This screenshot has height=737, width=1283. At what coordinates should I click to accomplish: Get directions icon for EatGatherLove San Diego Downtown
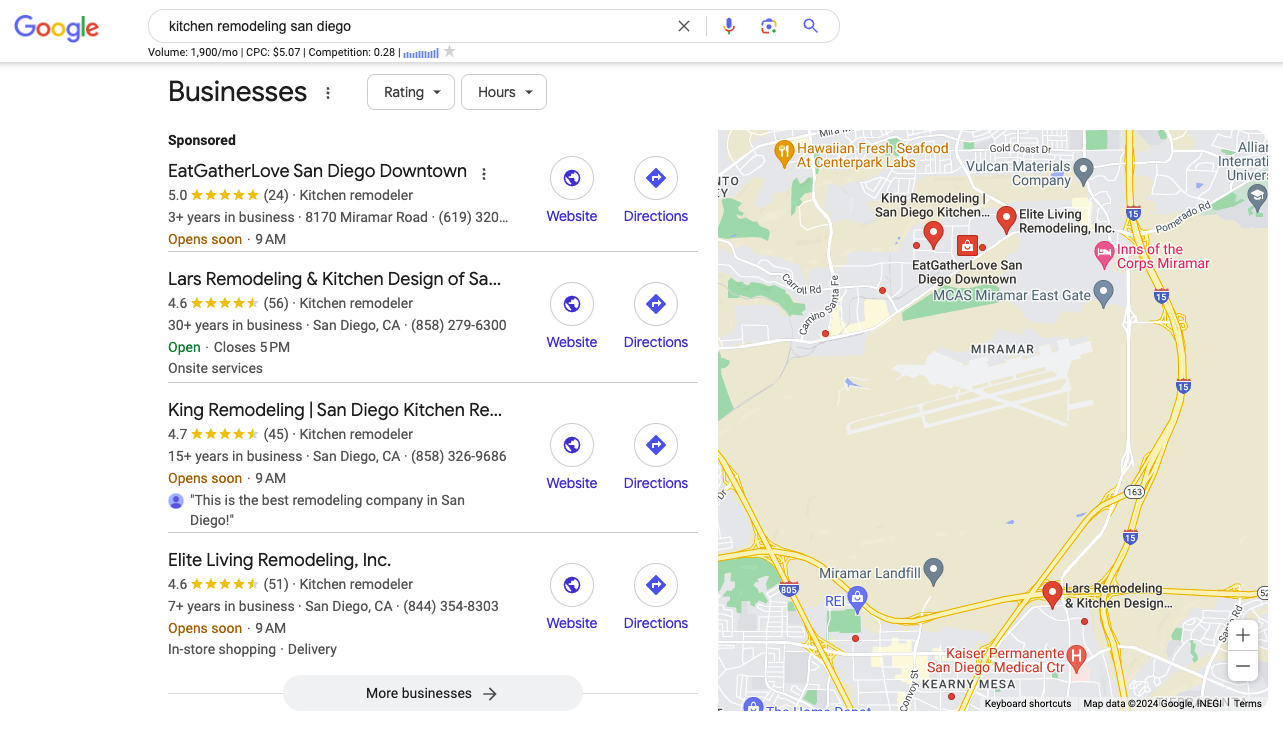coord(656,178)
